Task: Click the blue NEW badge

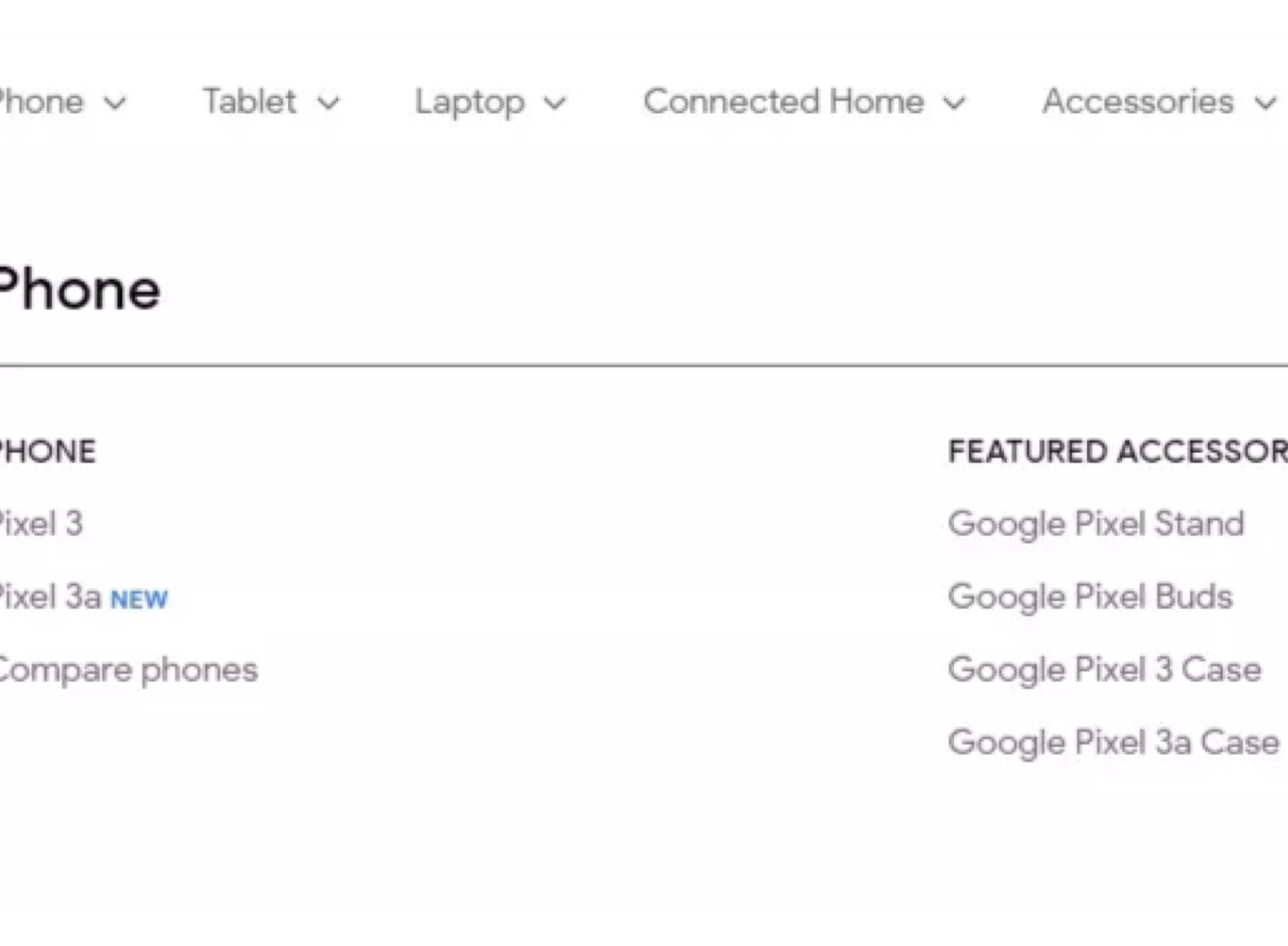Action: click(x=139, y=600)
